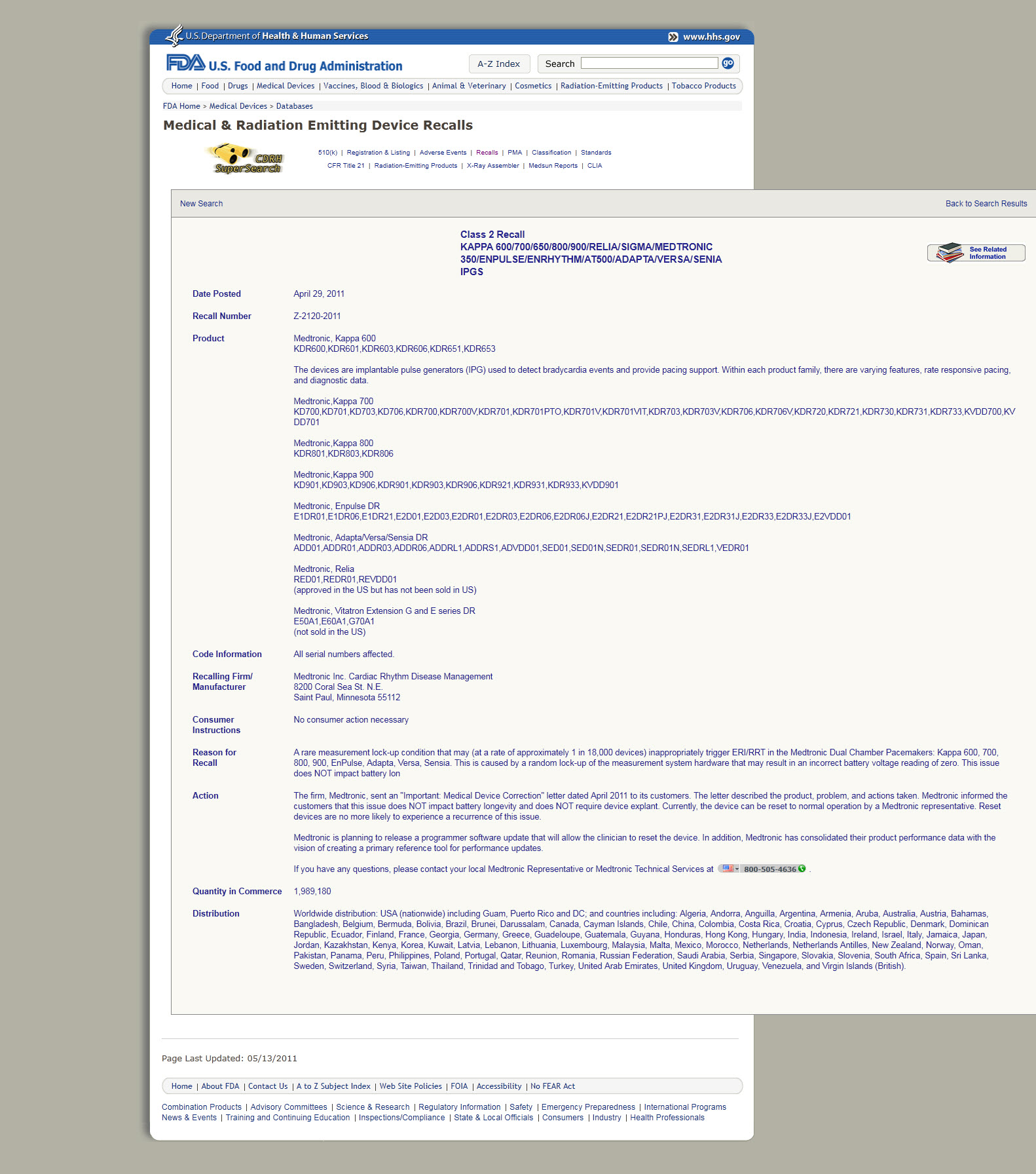
Task: Open Accessibility footer link
Action: click(499, 1086)
